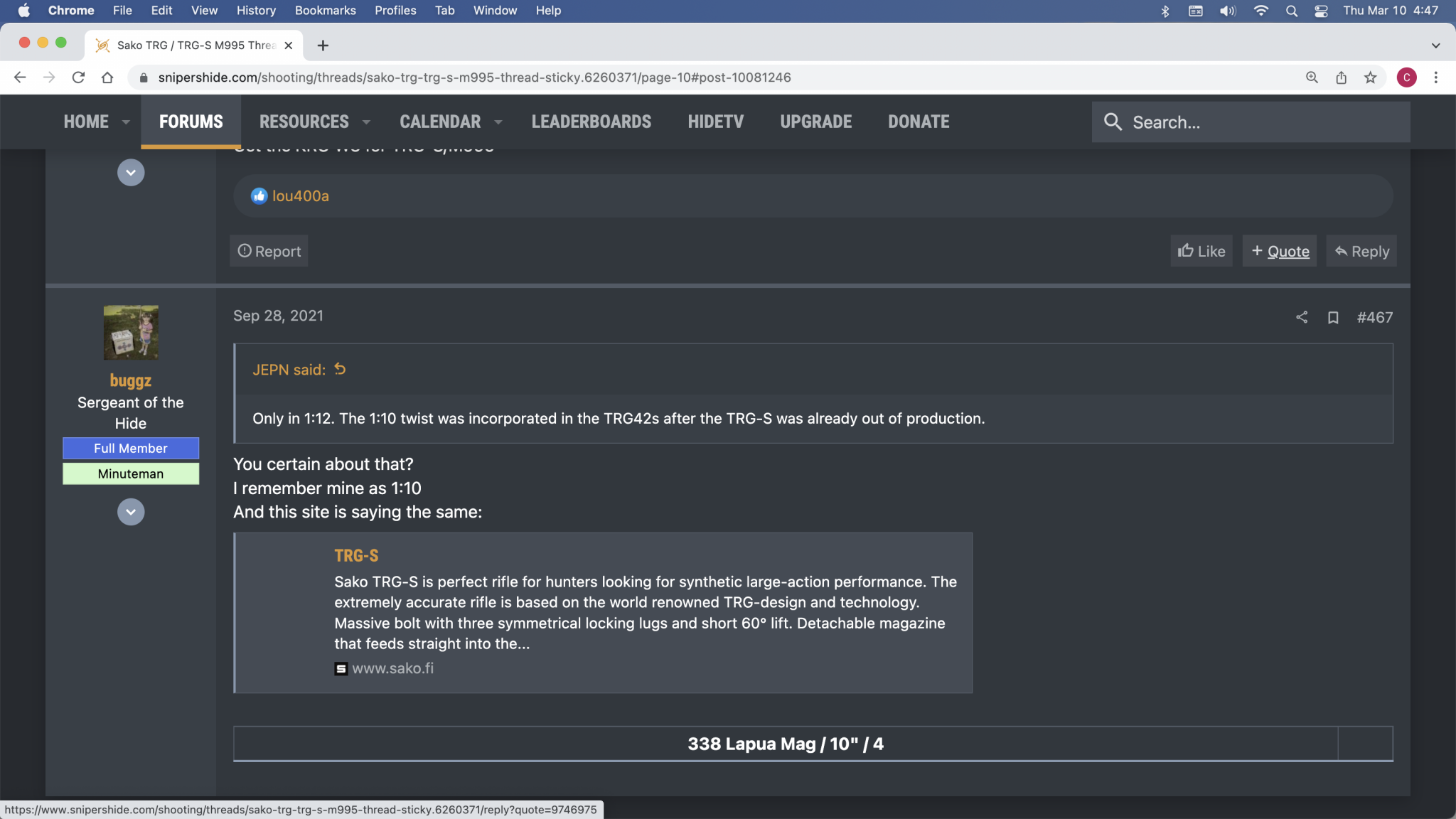Open CALENDAR section
Screen dimensions: 1456x819
click(440, 122)
